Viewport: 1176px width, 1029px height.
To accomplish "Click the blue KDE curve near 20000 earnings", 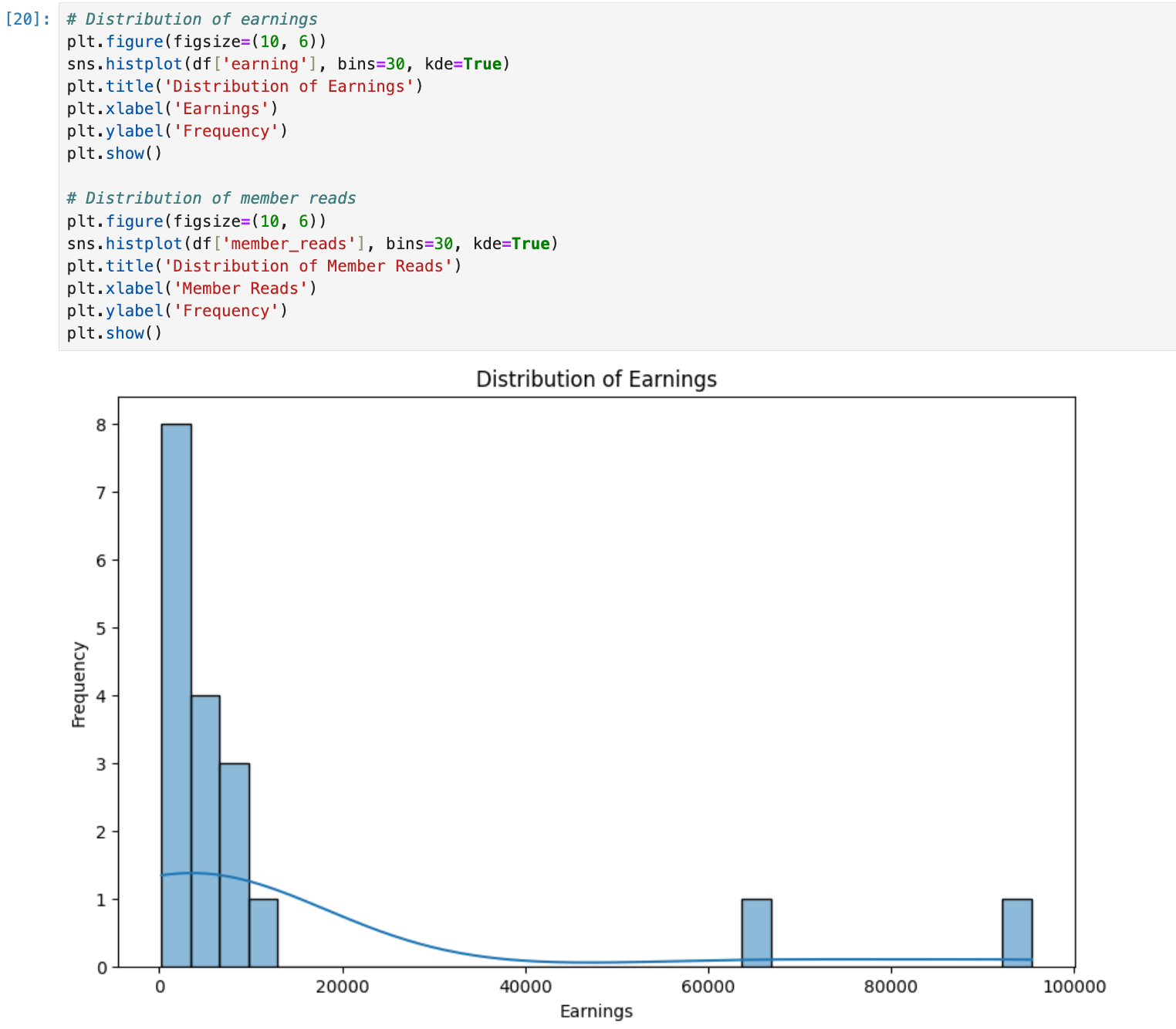I will click(x=343, y=917).
